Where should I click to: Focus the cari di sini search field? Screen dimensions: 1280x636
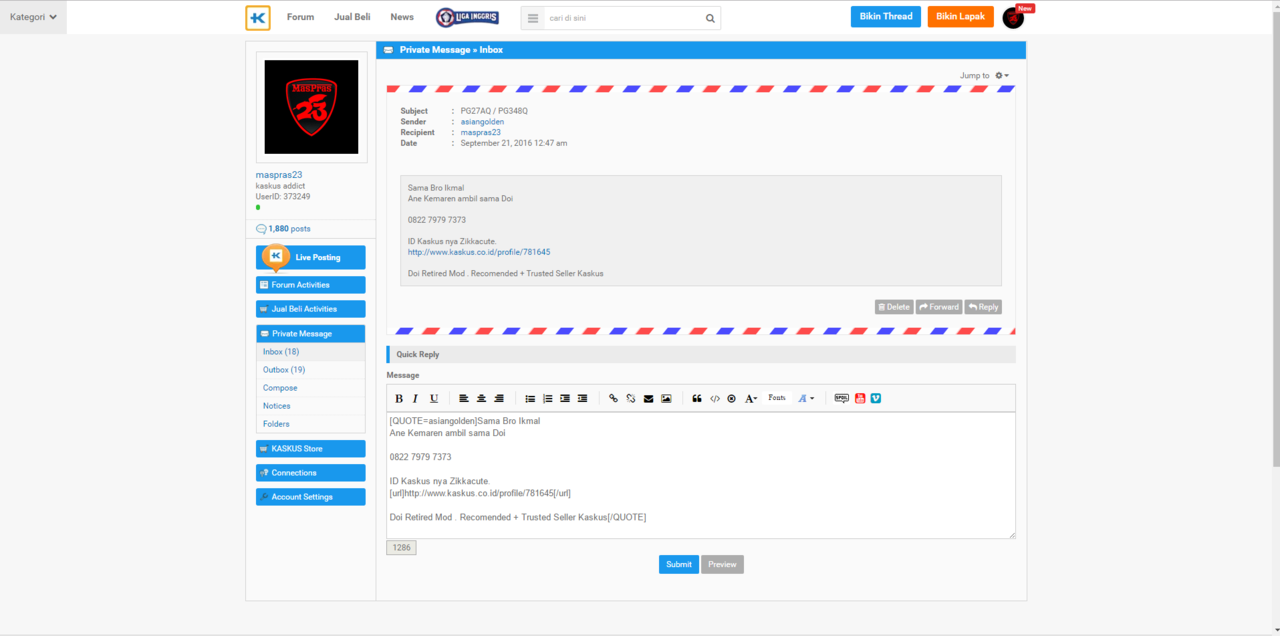[623, 18]
